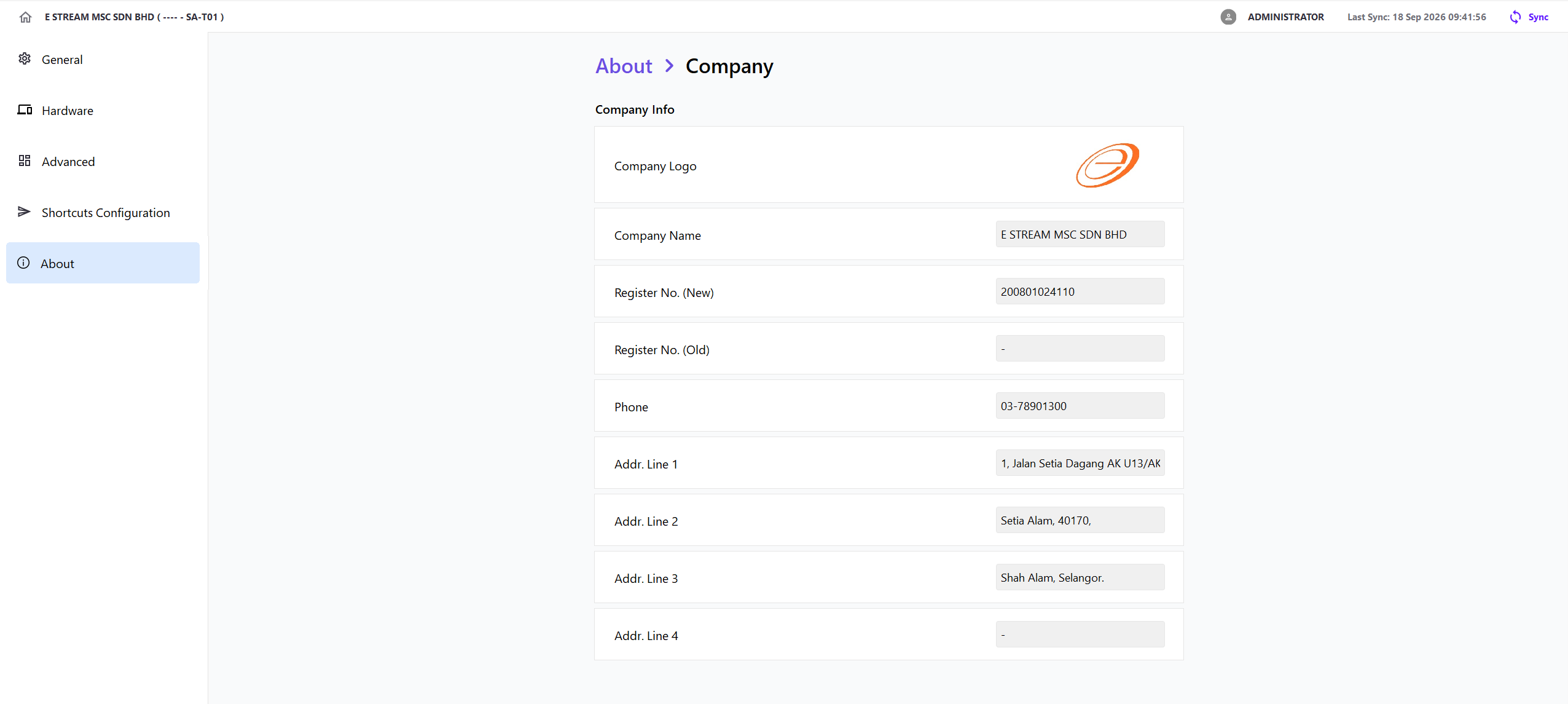This screenshot has height=704, width=1568.
Task: Click the 'Addr. Line 3' label
Action: pos(646,579)
